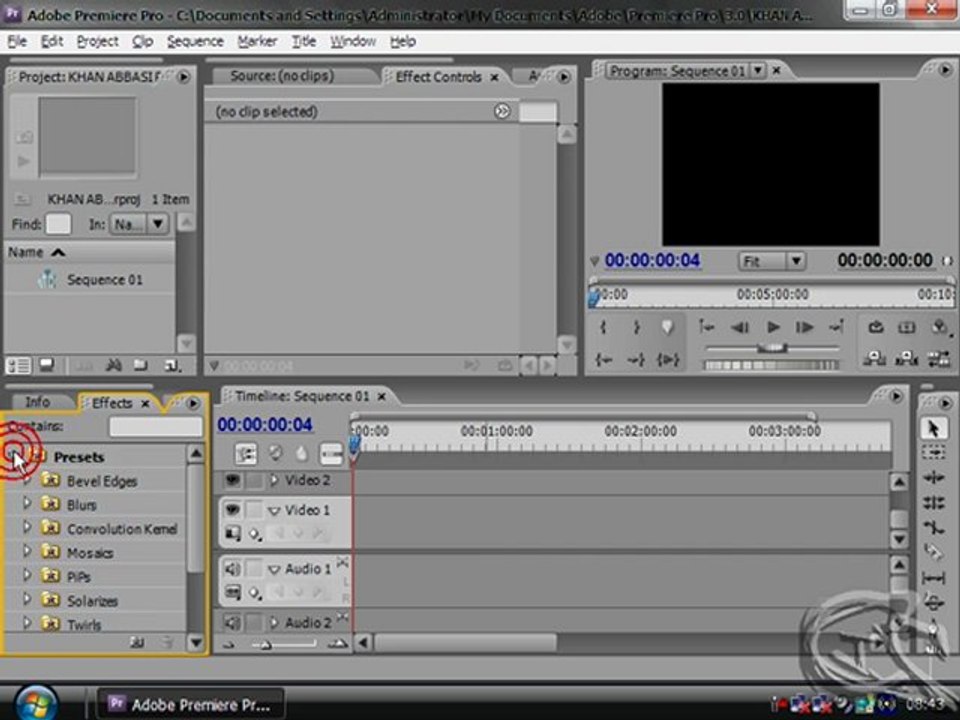Toggle Video 2 track eye visibility

(232, 480)
